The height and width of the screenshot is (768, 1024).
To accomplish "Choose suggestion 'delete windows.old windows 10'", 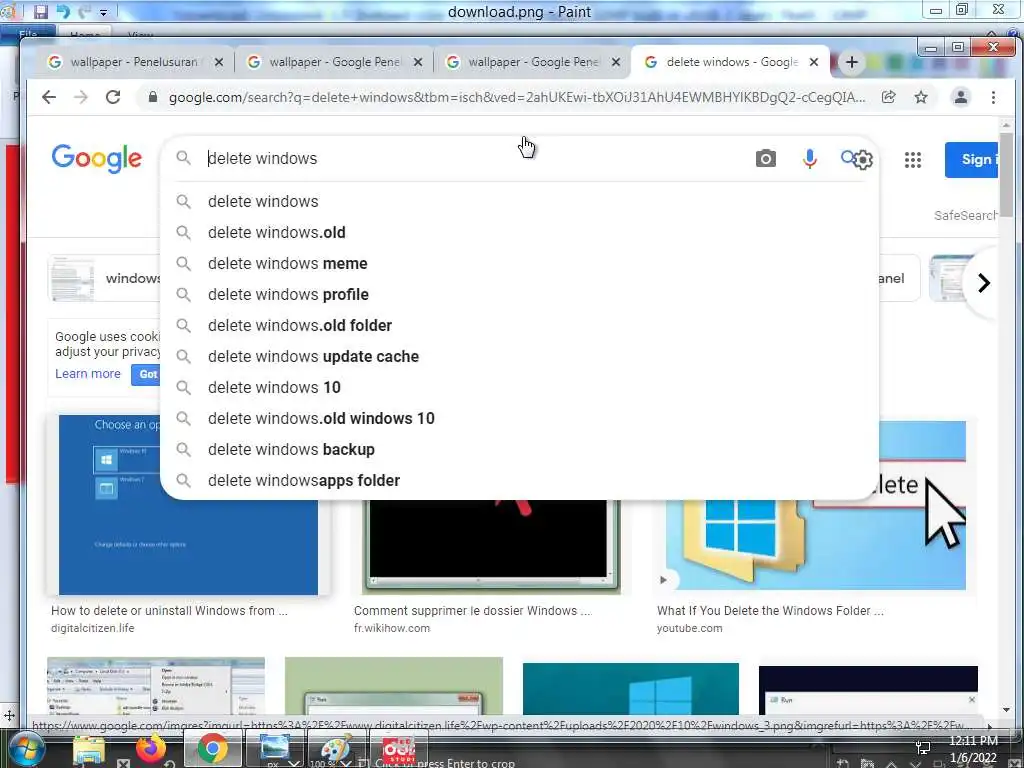I will [x=519, y=419].
